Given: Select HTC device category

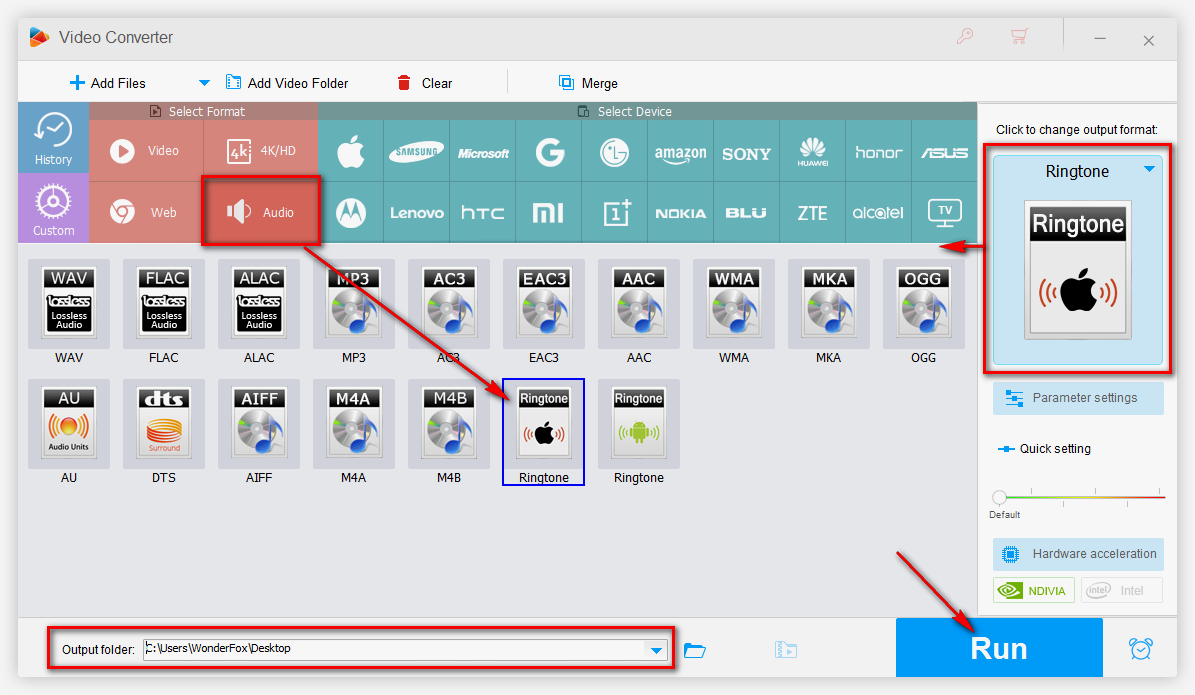Looking at the screenshot, I should coord(482,213).
